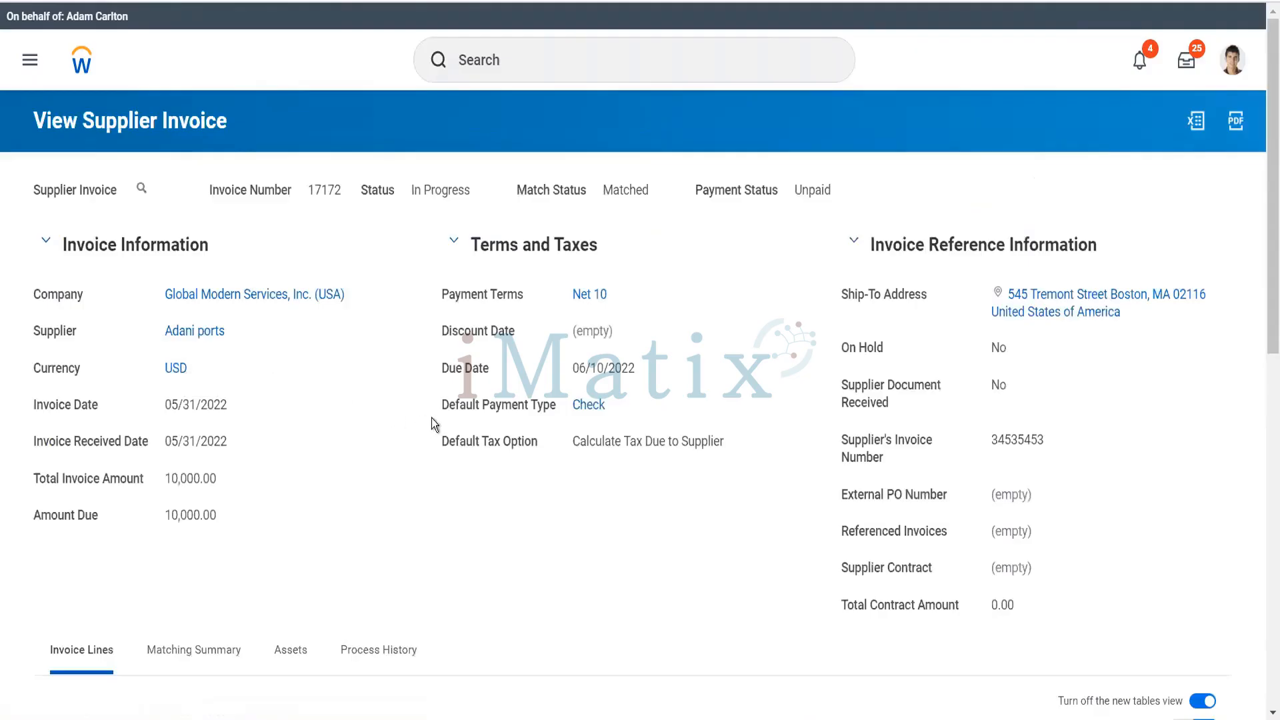Select the Invoice Lines tab
Viewport: 1280px width, 720px height.
82,650
